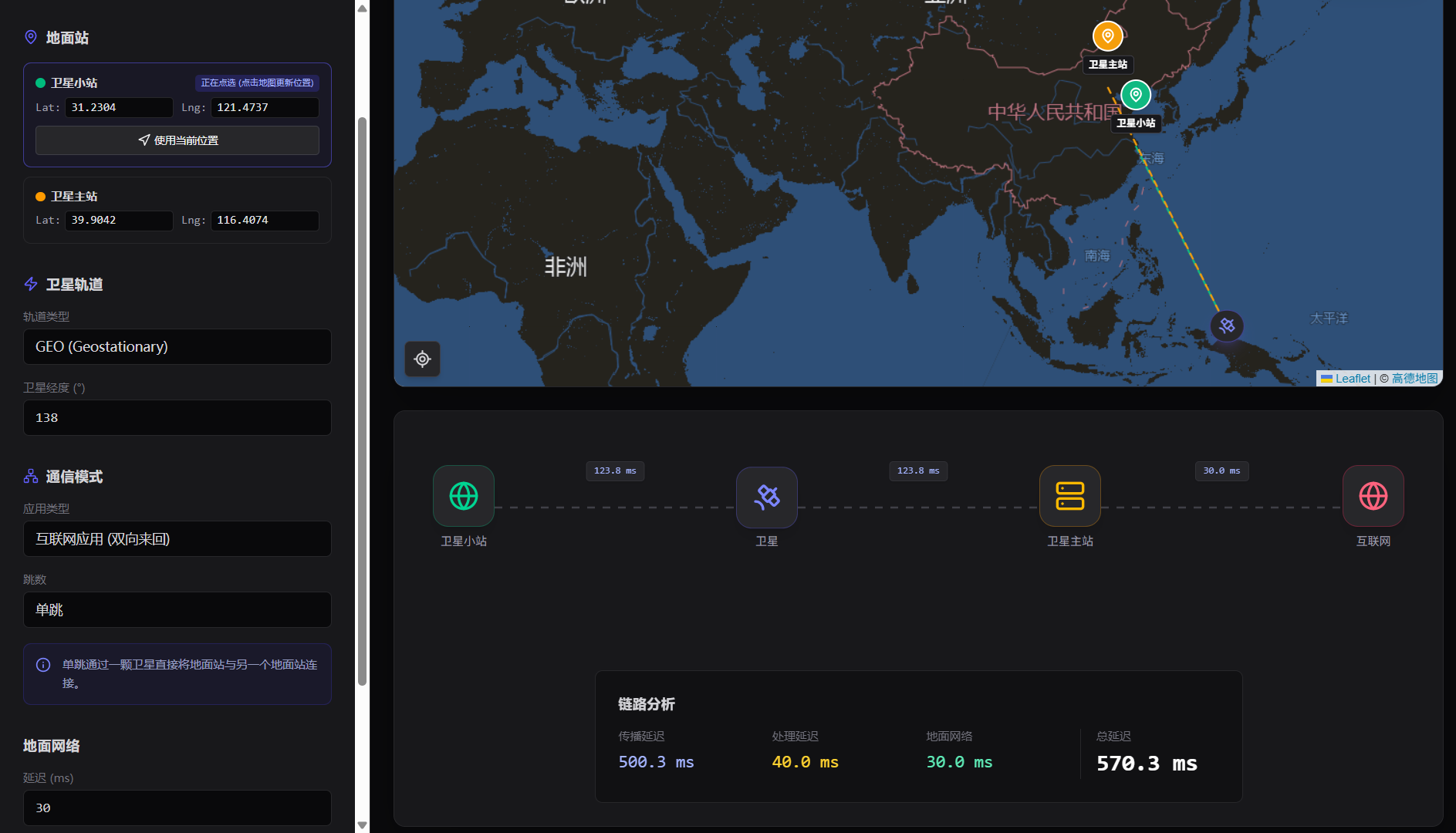Click the 总延迟 570.3 ms value
The height and width of the screenshot is (833, 1456).
click(1147, 764)
